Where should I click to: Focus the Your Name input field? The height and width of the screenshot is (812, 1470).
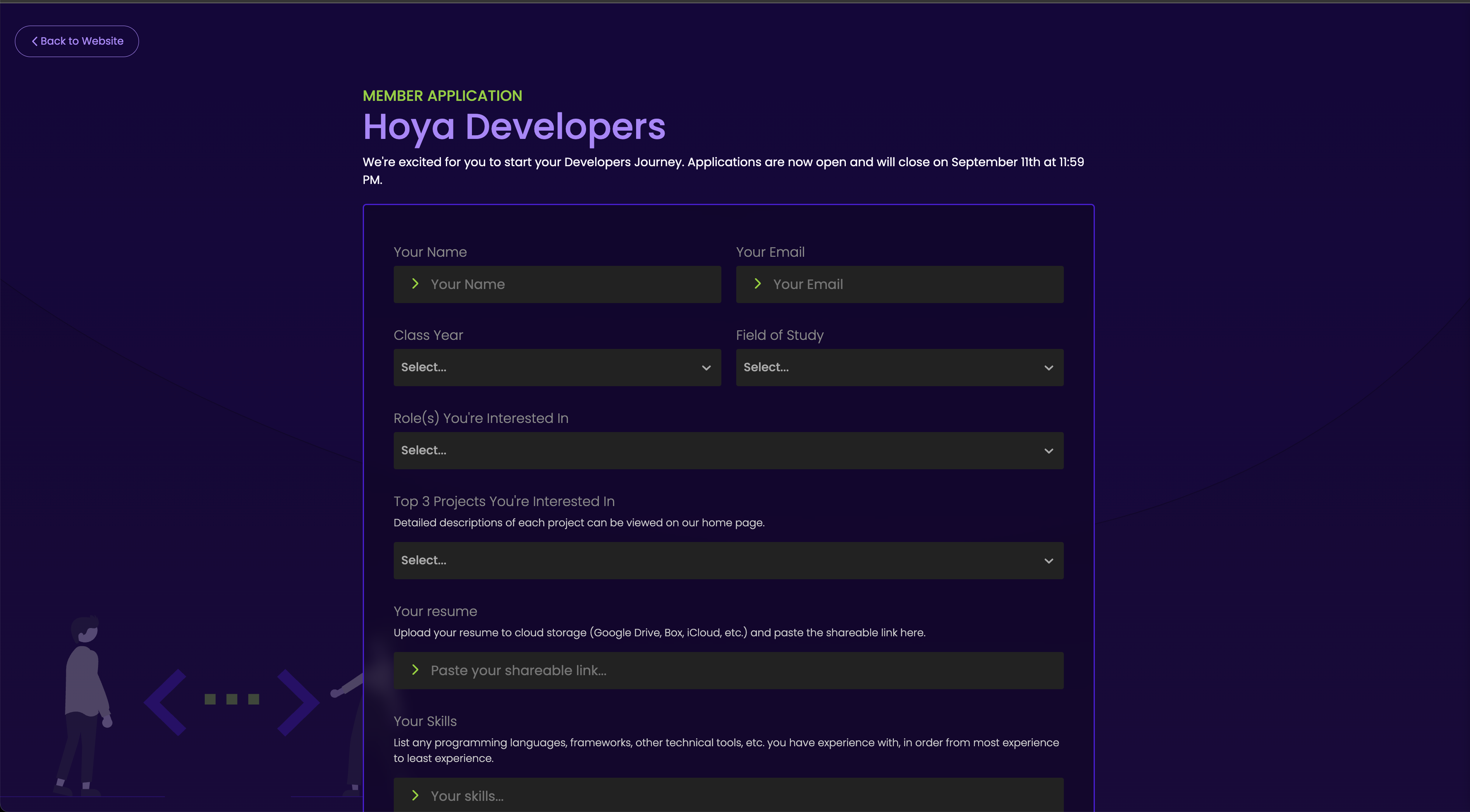click(x=557, y=284)
